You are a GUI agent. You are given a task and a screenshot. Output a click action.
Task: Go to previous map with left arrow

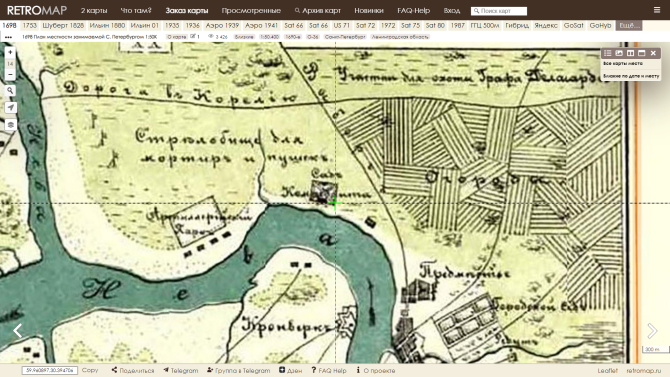click(17, 330)
